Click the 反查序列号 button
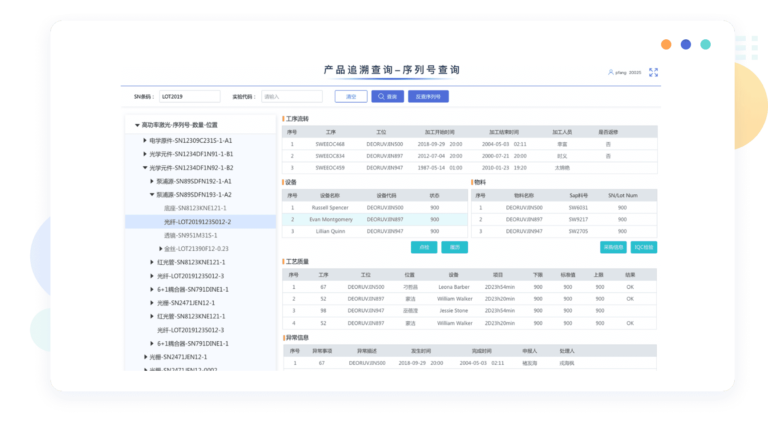This screenshot has height=422, width=768. click(428, 96)
